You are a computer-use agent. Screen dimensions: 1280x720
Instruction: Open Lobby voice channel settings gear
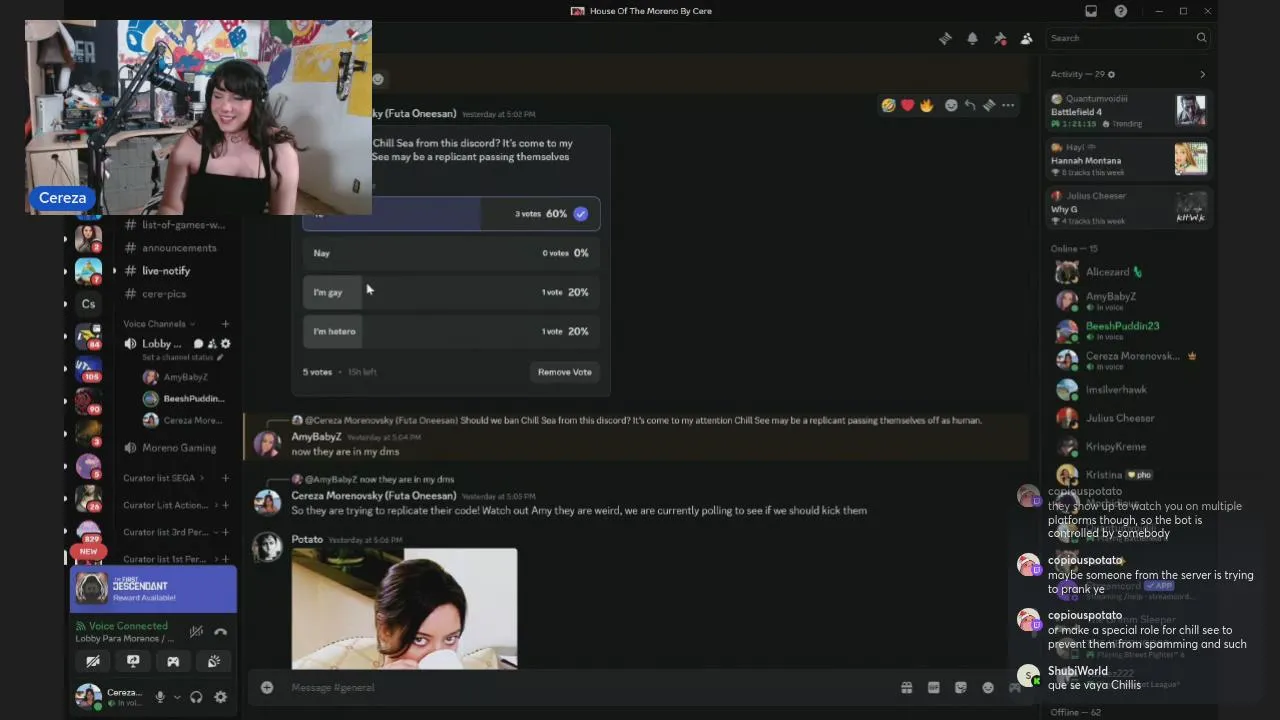point(225,344)
